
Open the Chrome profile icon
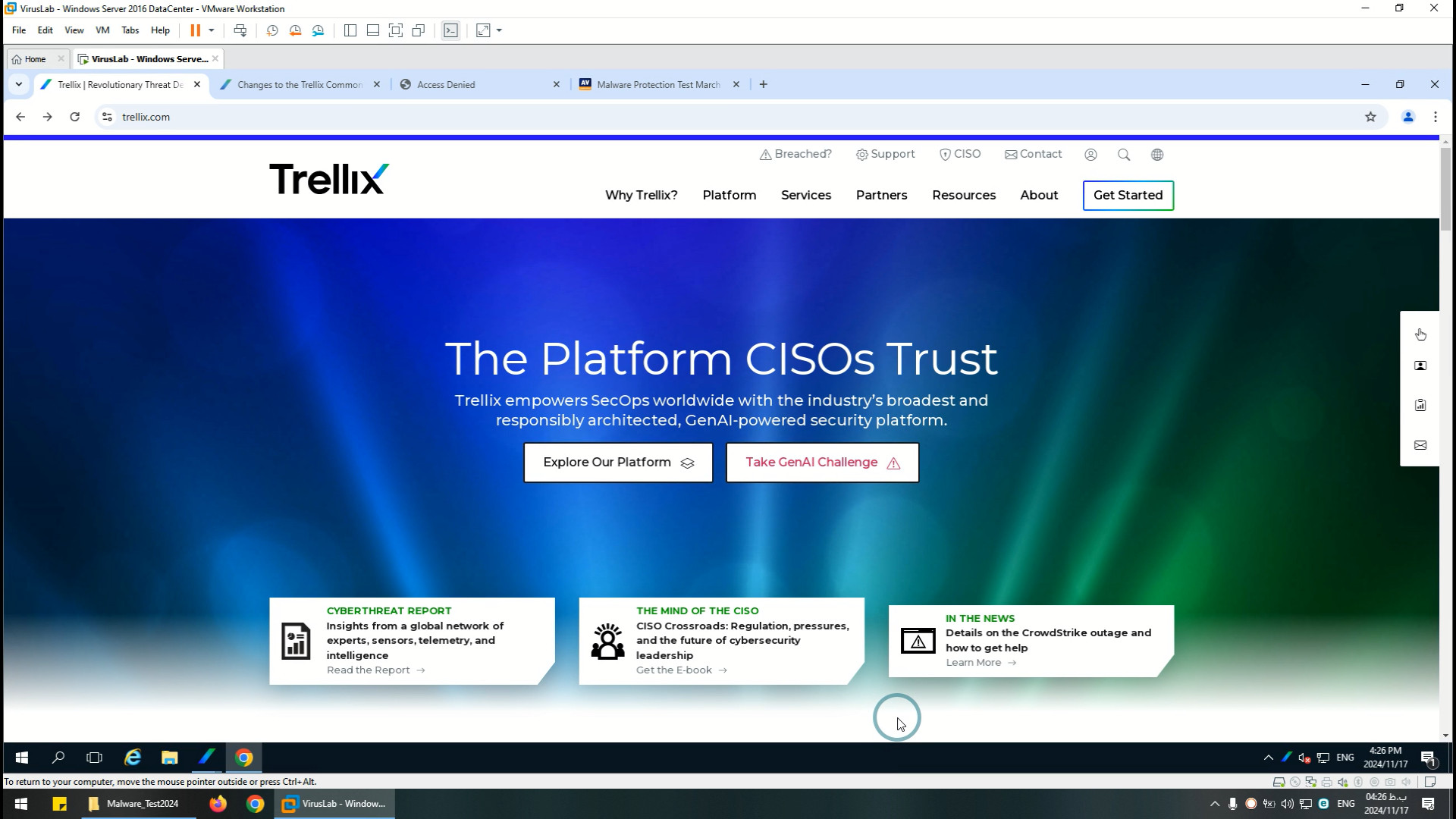click(x=1408, y=117)
